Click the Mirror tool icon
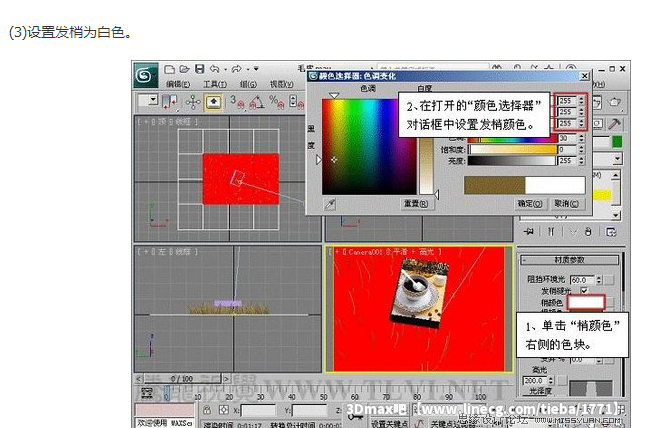Screen dimensions: 658x428 point(170,102)
